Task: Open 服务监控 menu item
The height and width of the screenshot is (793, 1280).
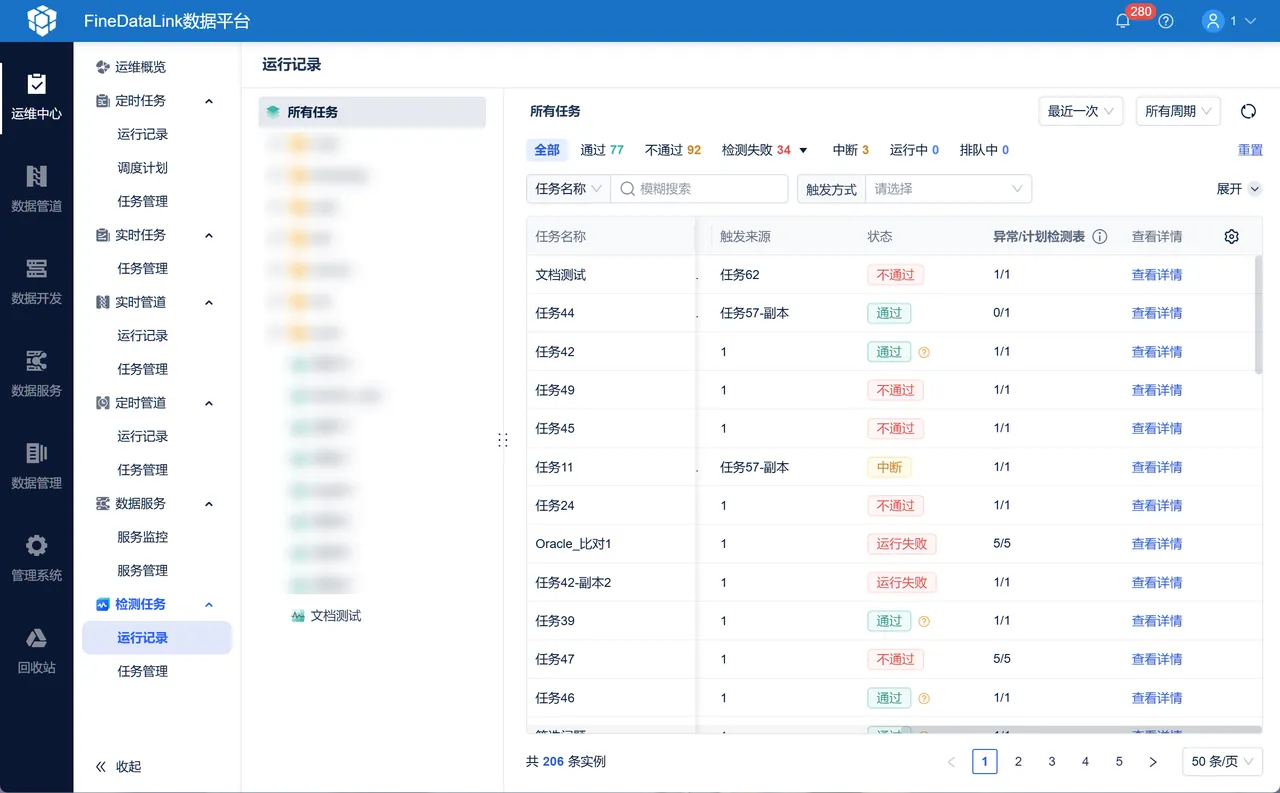Action: click(142, 537)
